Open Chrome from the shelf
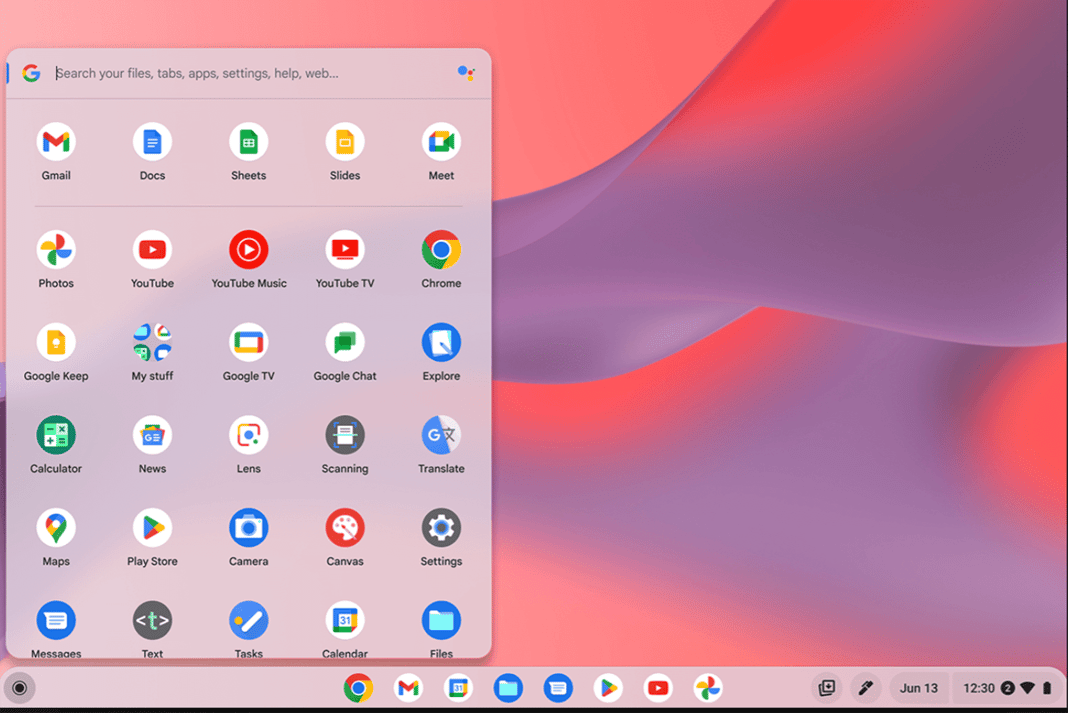 coord(358,688)
